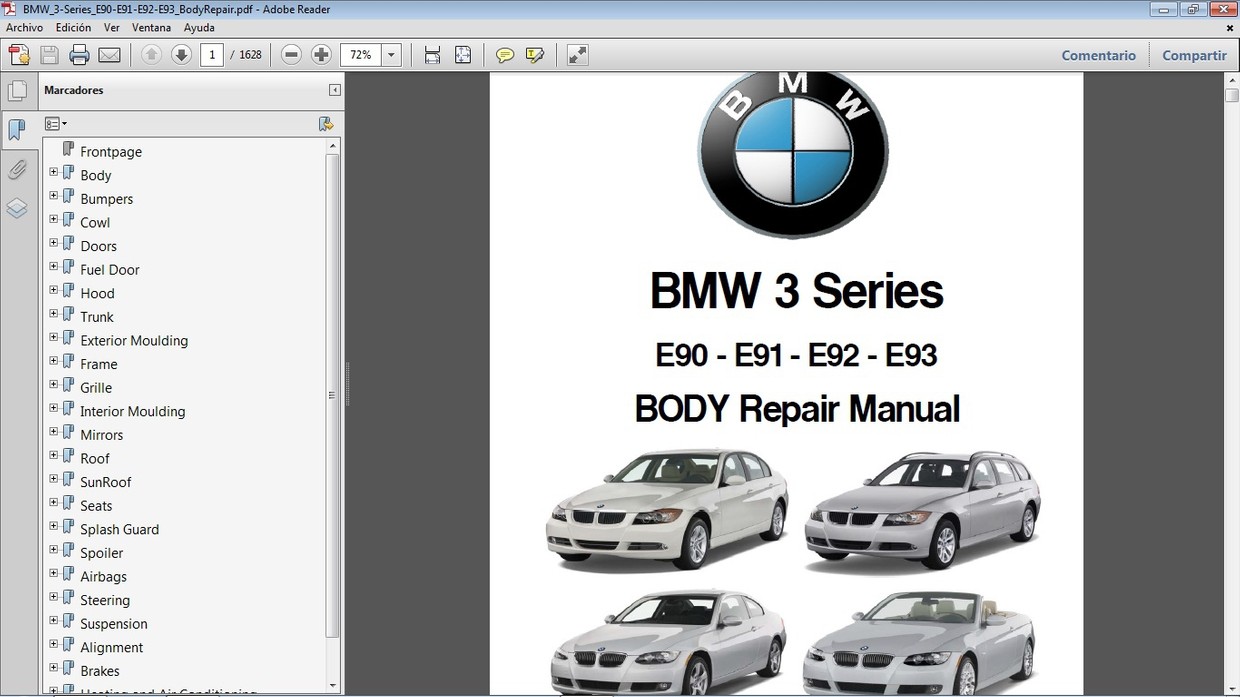The image size is (1240, 697).
Task: Click the page number input field
Action: coord(211,55)
